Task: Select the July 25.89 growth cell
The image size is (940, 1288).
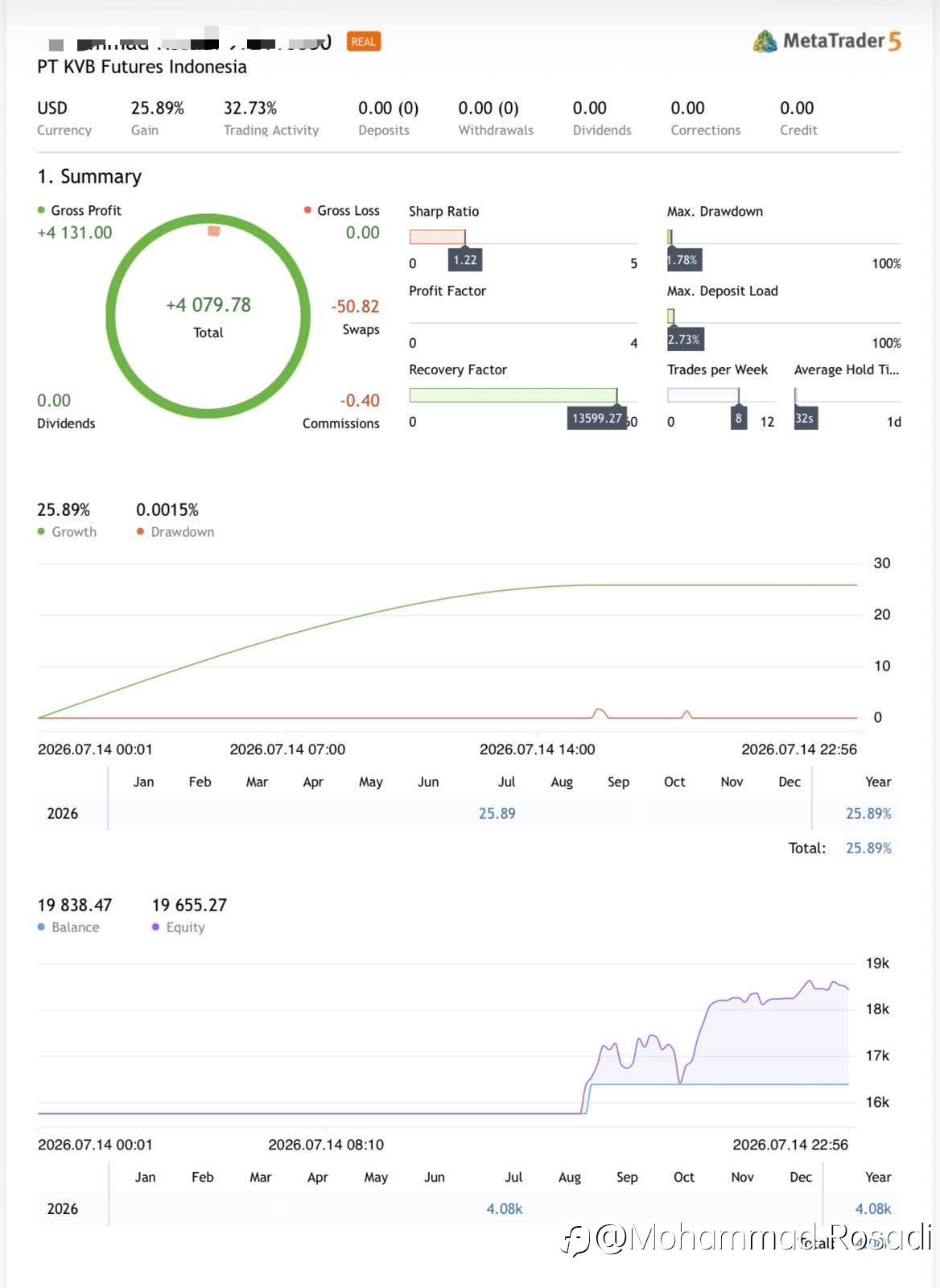Action: (x=497, y=814)
